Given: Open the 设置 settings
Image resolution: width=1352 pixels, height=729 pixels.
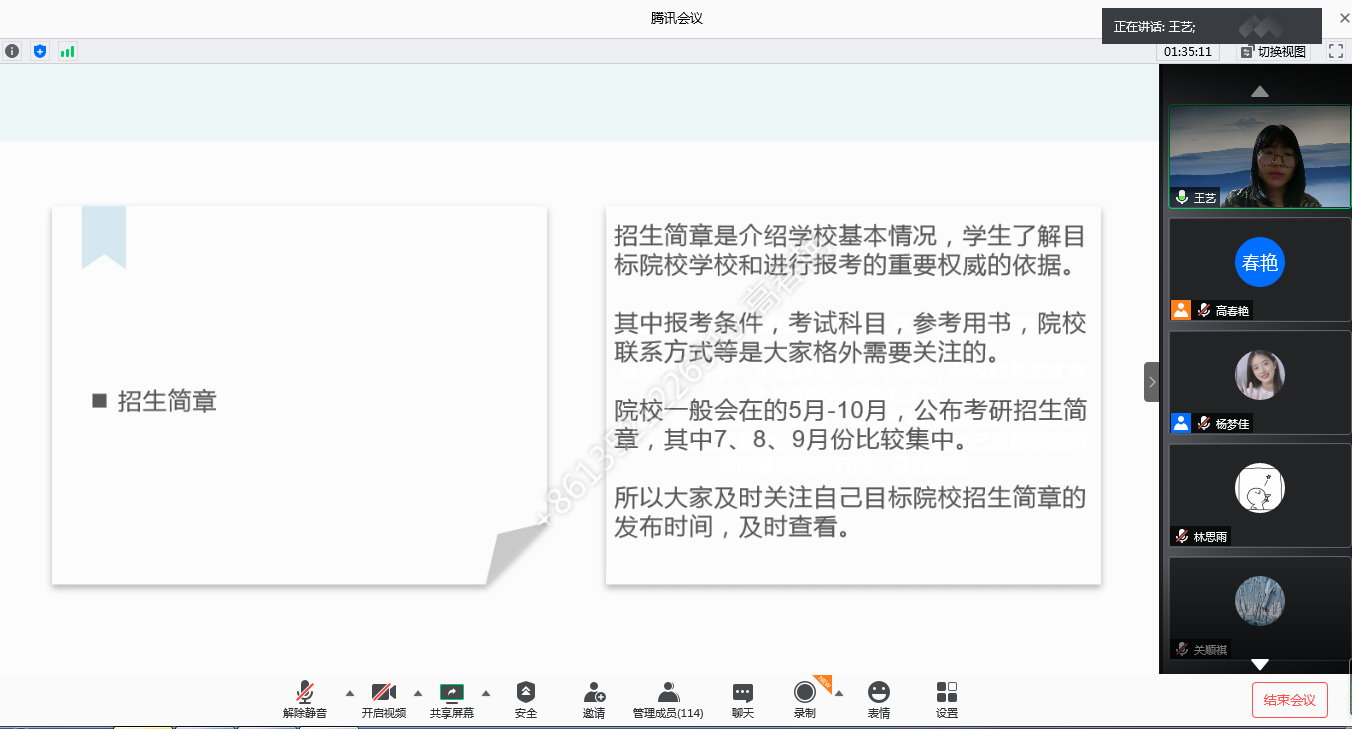Looking at the screenshot, I should coord(947,699).
